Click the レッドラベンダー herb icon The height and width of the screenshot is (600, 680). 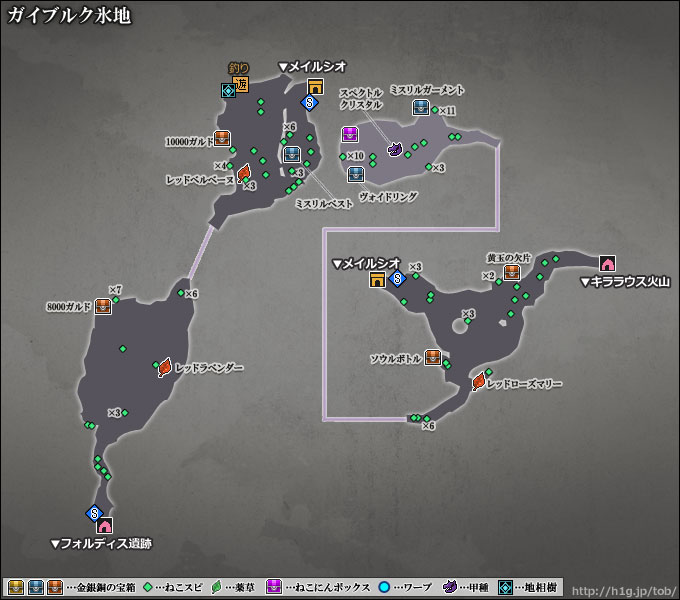165,367
